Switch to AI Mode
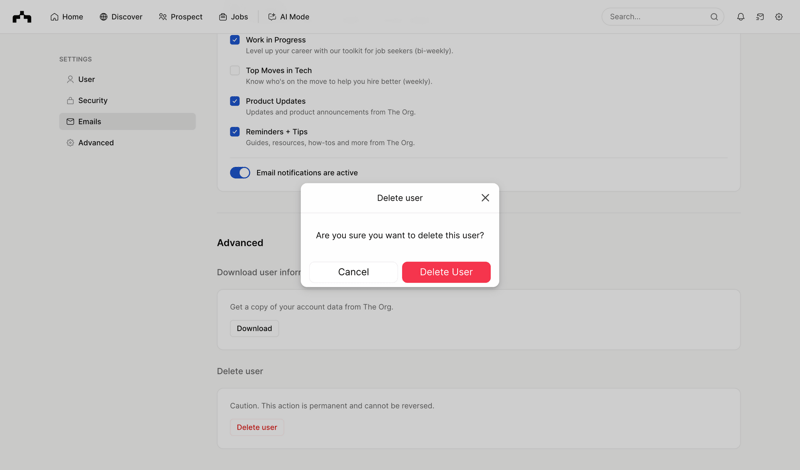 [x=288, y=17]
